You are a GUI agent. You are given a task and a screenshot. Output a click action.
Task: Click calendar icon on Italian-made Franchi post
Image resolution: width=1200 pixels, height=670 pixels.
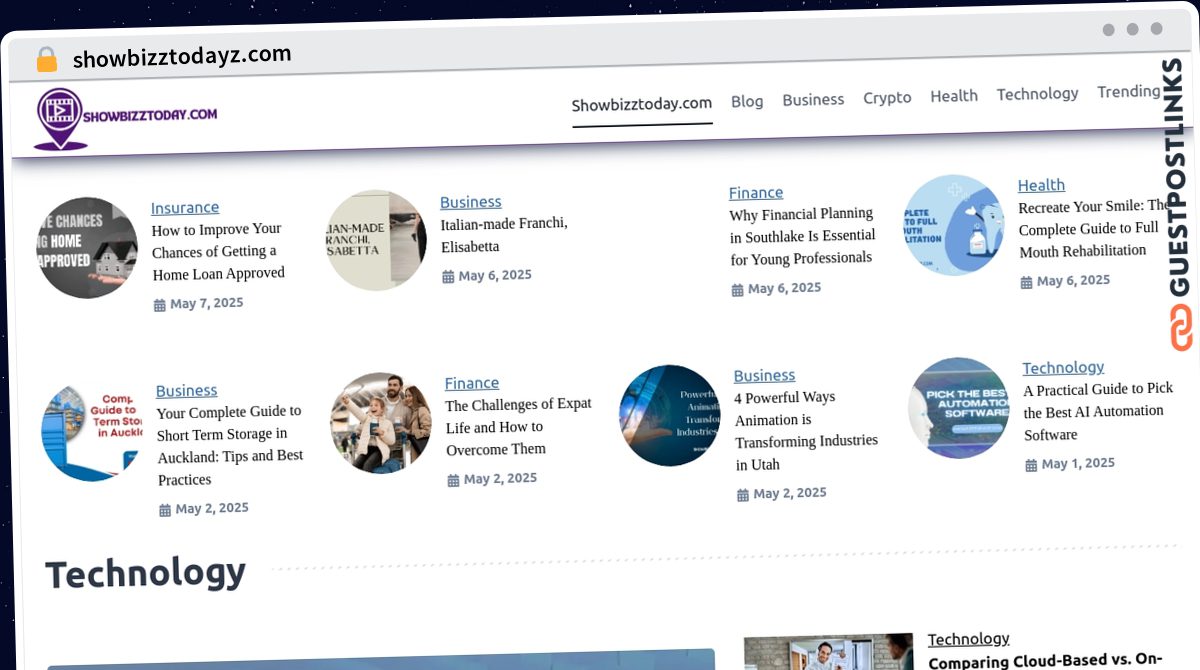(449, 276)
